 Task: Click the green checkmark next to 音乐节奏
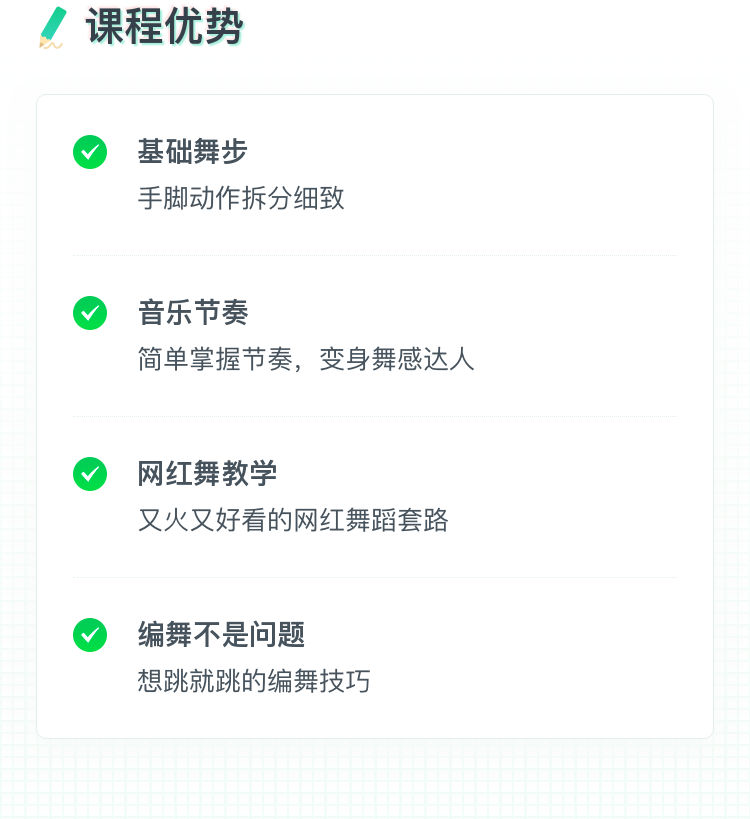pos(90,313)
